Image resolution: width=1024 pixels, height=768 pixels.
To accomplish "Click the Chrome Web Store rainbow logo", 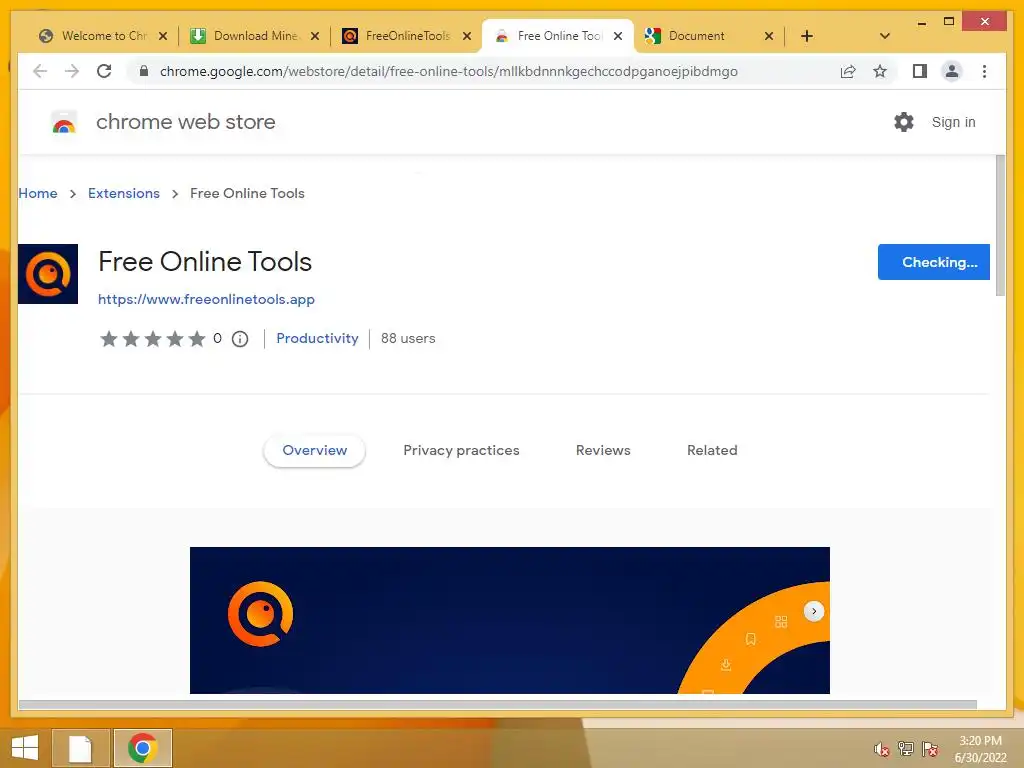I will tap(64, 122).
